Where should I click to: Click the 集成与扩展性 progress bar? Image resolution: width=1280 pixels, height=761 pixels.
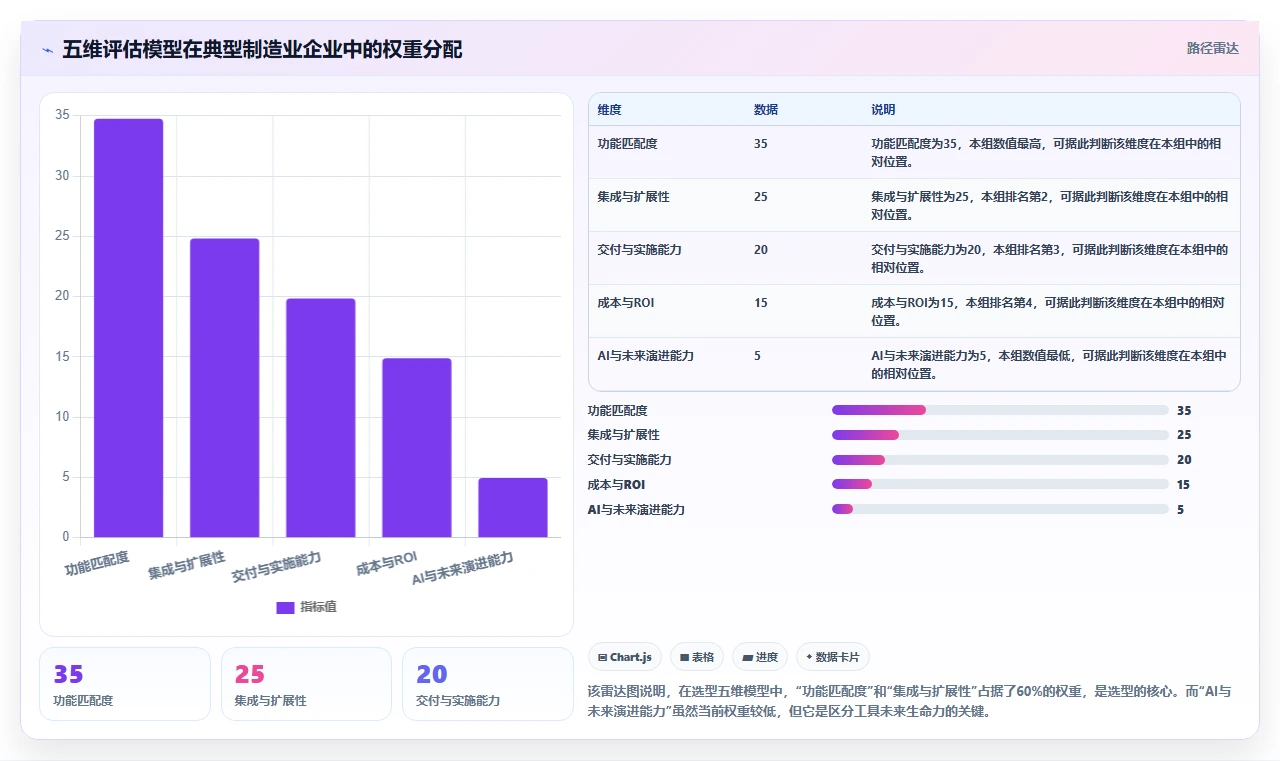click(x=1000, y=435)
